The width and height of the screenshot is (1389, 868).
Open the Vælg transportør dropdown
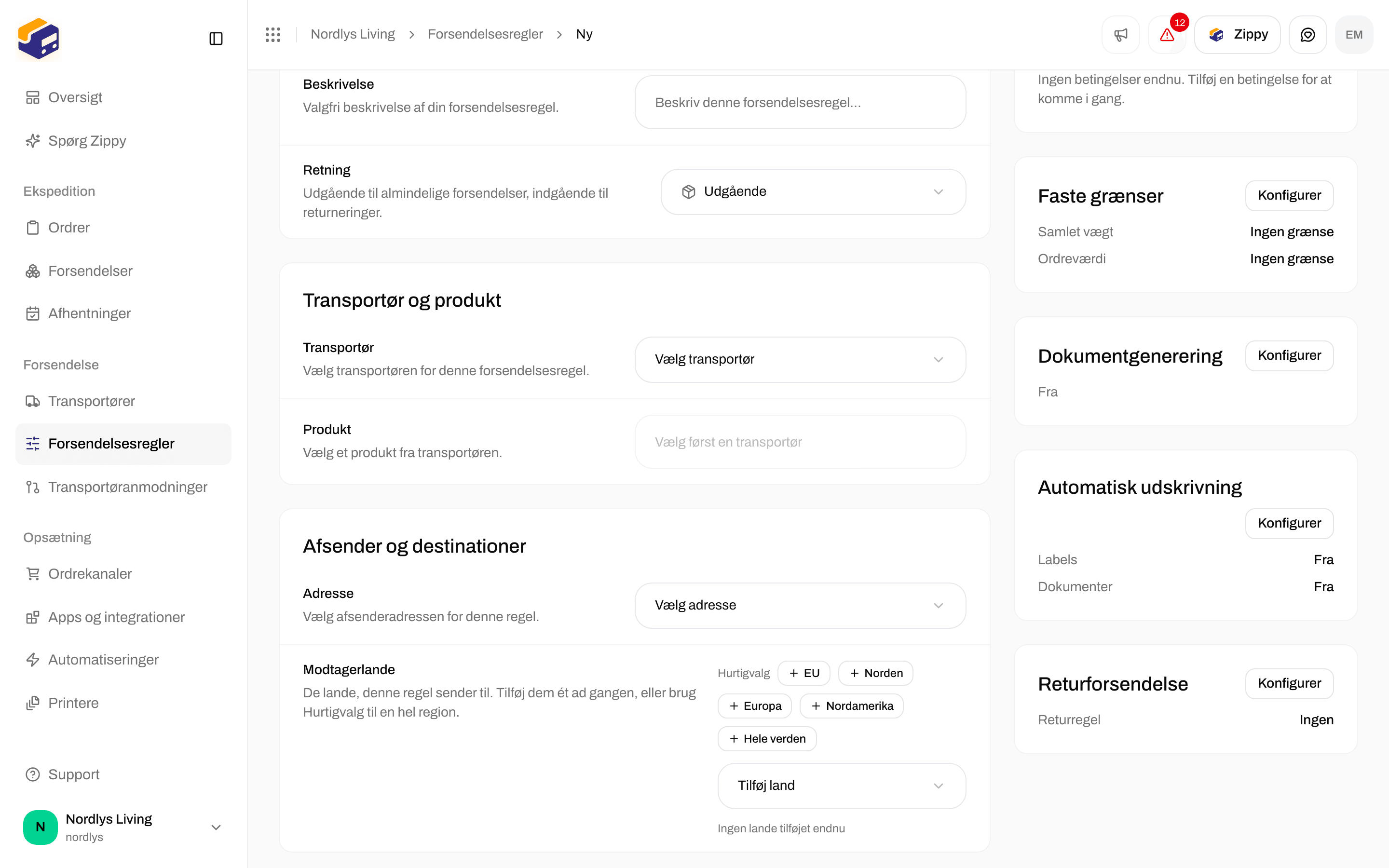pyautogui.click(x=800, y=359)
